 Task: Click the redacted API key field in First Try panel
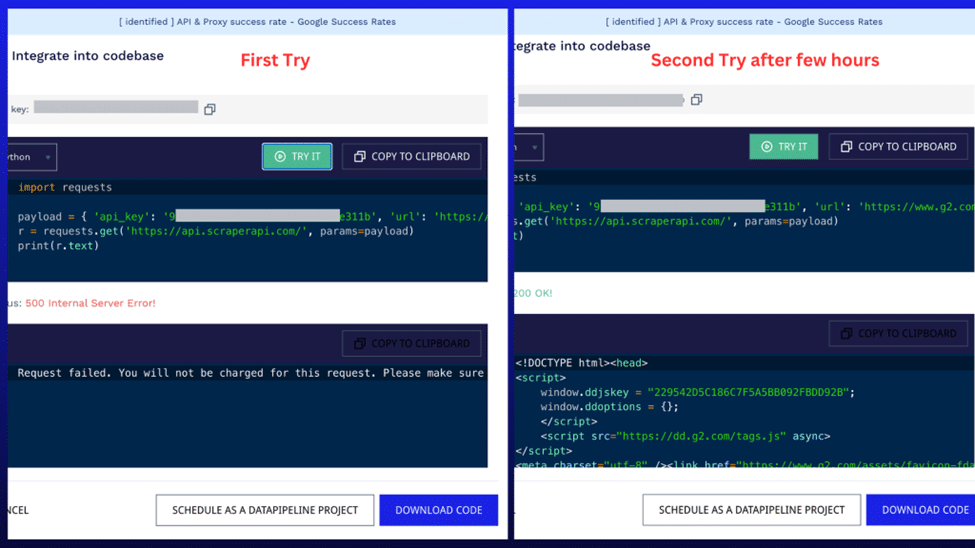point(116,108)
